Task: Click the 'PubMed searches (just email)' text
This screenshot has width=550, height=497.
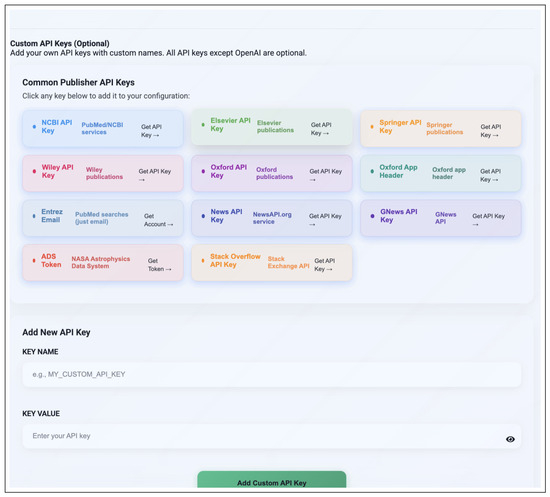Action: pos(101,218)
